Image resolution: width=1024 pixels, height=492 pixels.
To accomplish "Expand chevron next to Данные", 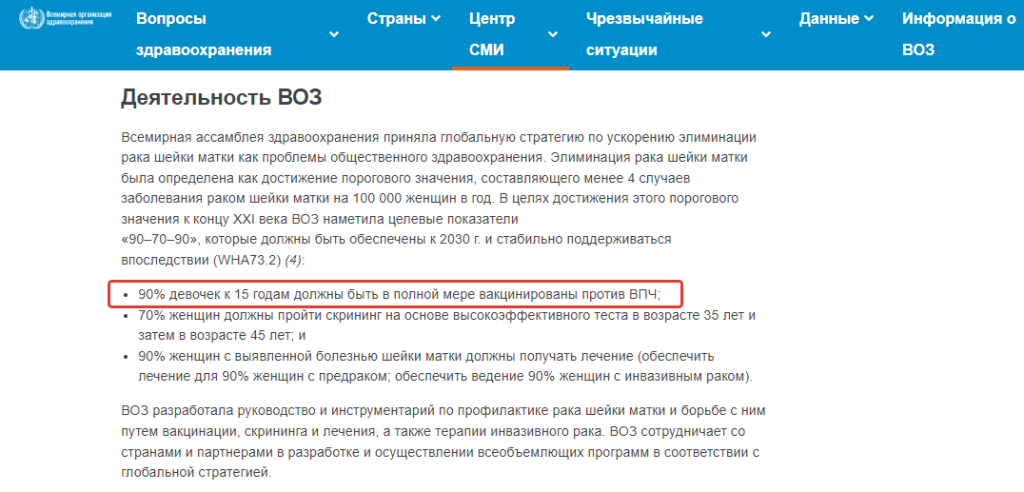I will pyautogui.click(x=869, y=19).
